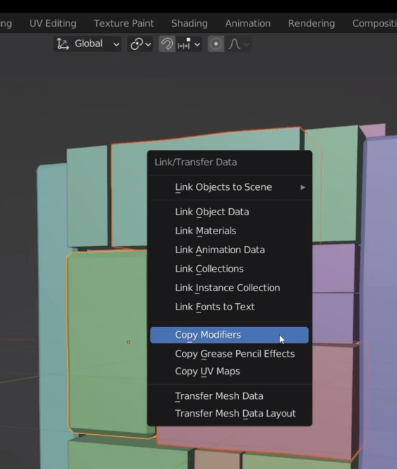
Task: Click the transform orientation axes icon
Action: [63, 44]
